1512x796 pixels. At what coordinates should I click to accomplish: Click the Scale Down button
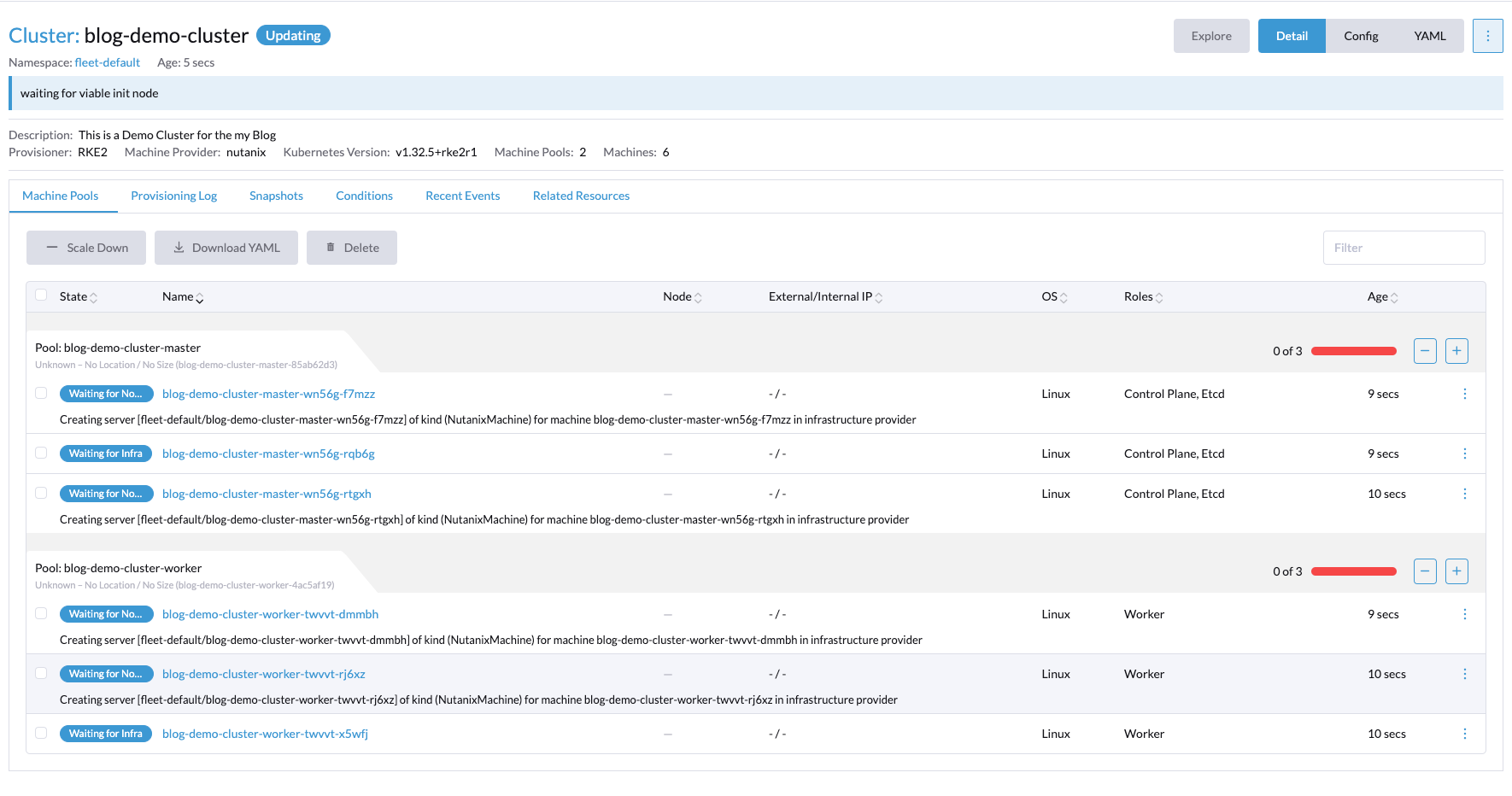[x=86, y=248]
